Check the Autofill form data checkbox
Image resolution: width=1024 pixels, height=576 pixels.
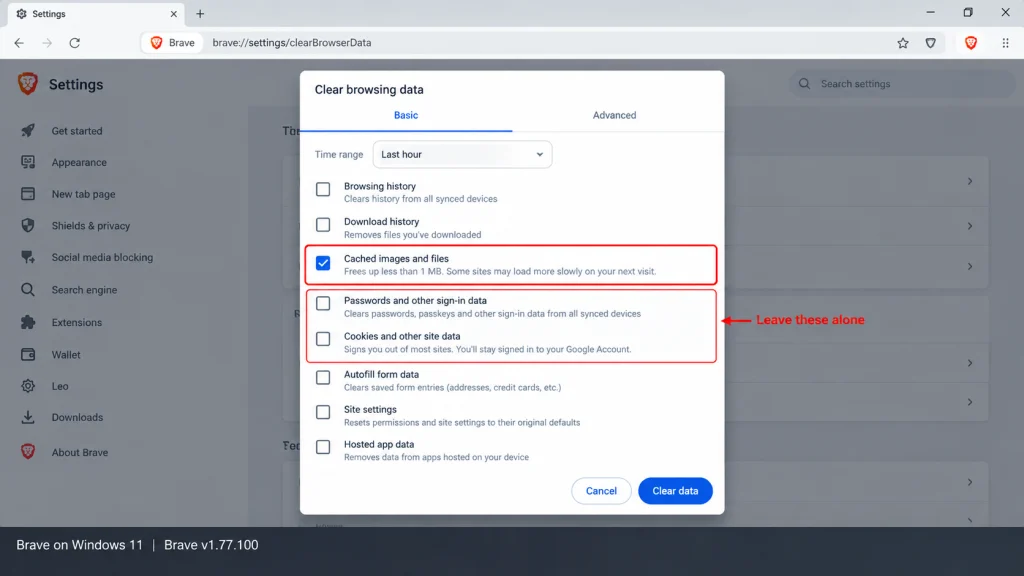click(323, 377)
